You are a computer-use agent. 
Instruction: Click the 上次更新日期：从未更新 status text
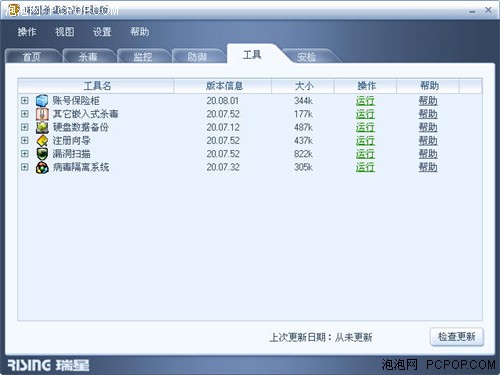point(321,337)
